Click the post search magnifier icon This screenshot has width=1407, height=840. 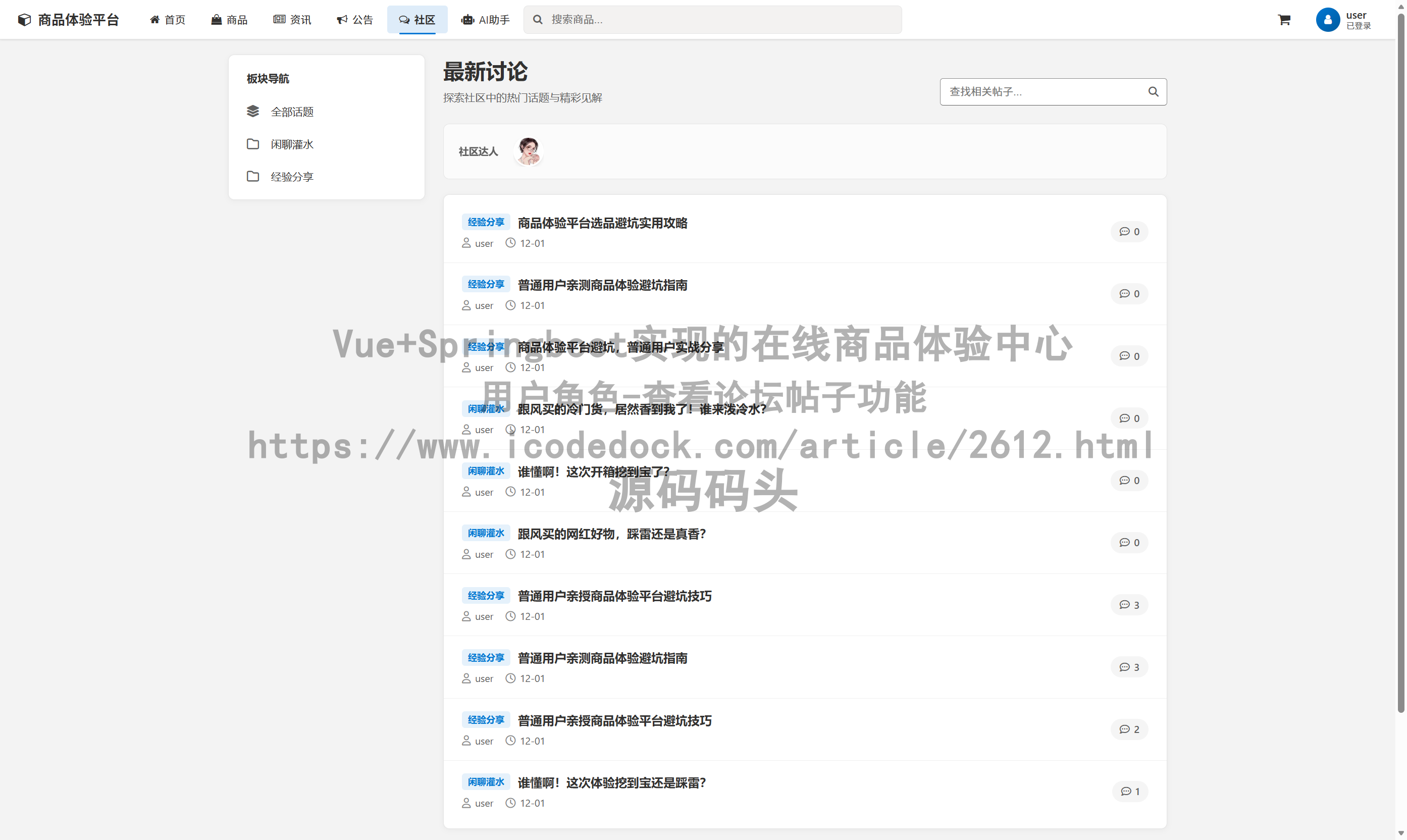pos(1153,92)
